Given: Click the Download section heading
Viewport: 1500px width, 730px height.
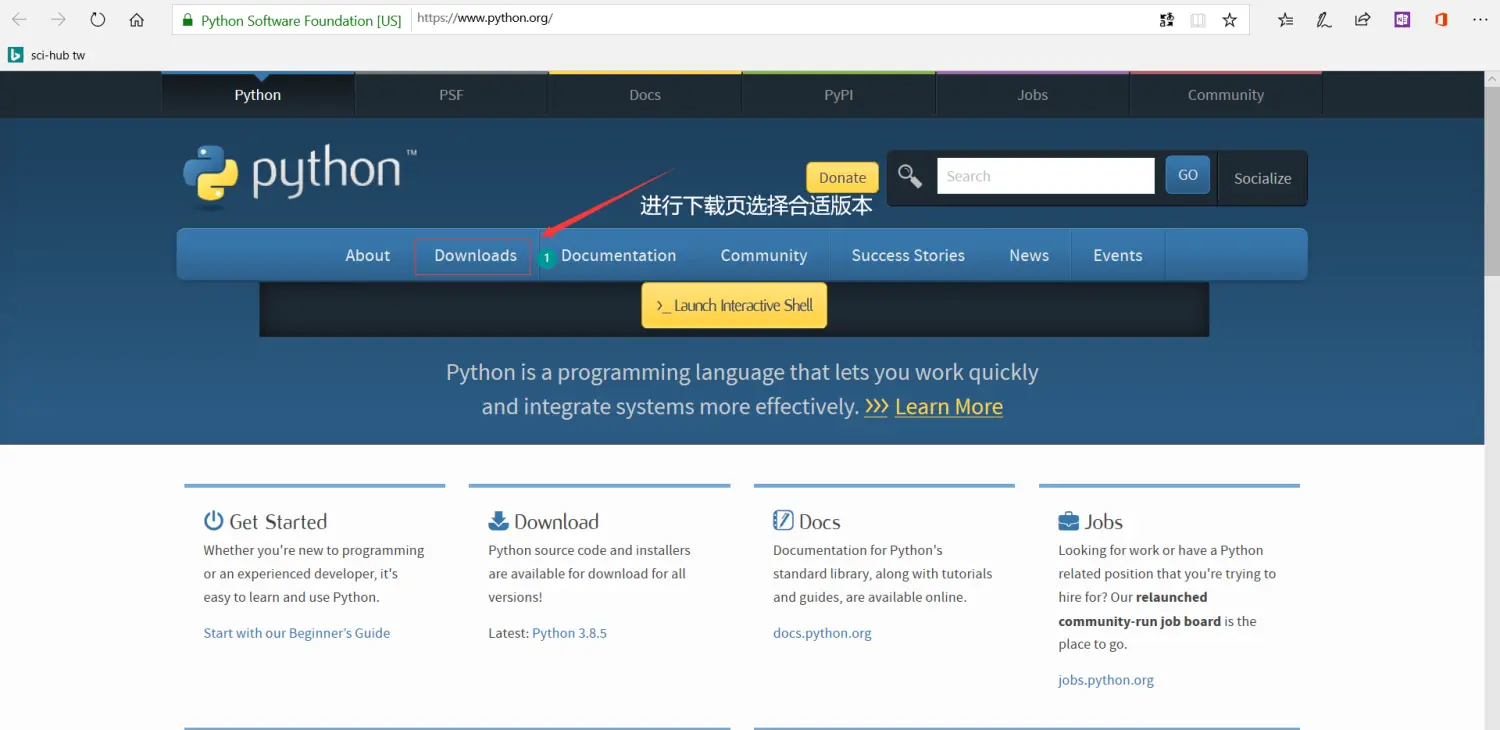Looking at the screenshot, I should click(x=556, y=521).
